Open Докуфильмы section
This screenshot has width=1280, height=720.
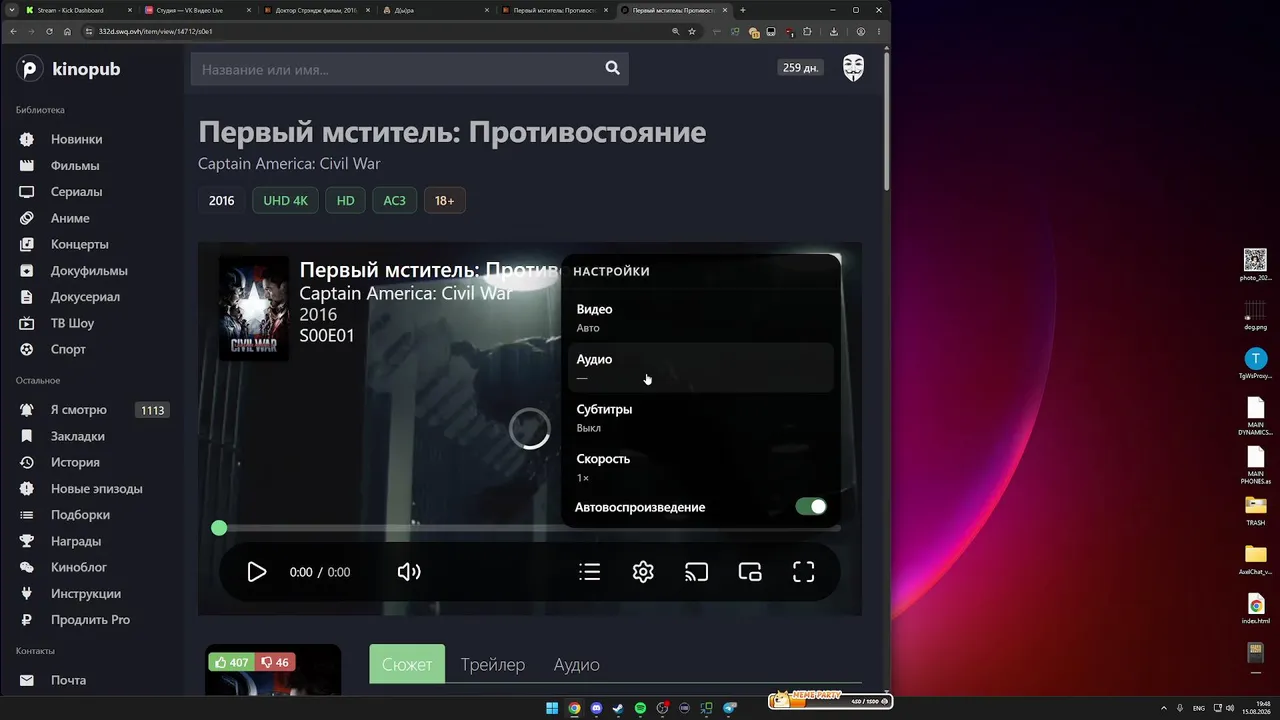click(x=89, y=270)
